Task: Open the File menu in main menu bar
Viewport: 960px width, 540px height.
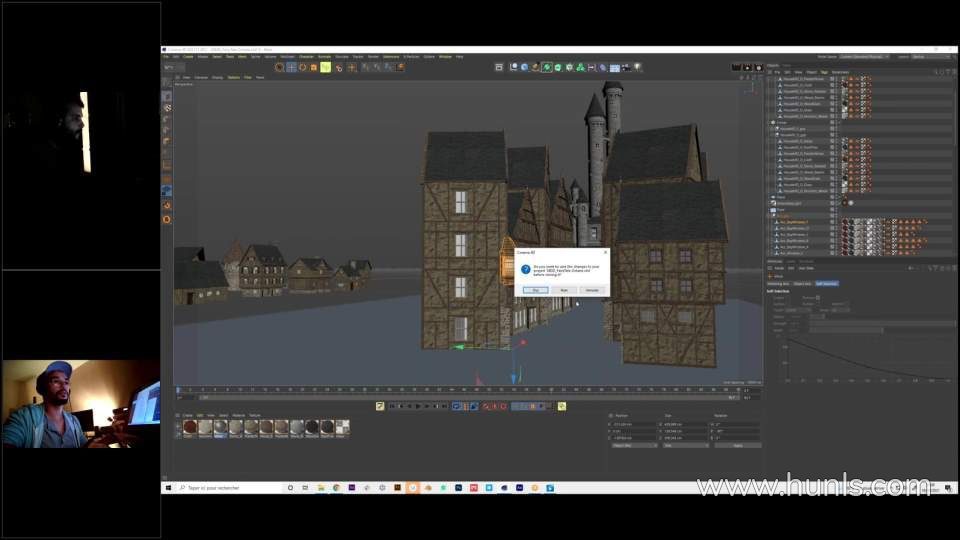Action: [x=166, y=57]
